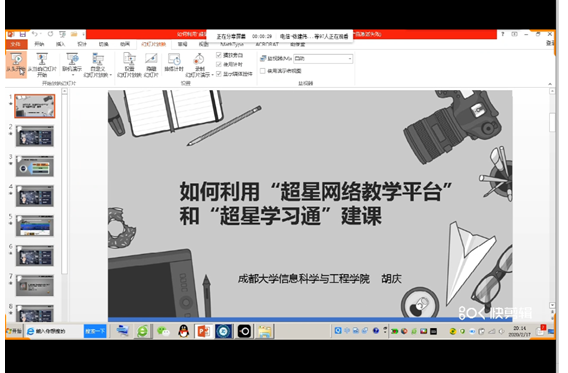Screen dimensions: 568x373
Task: Click the slide title text
Action: pyautogui.click(x=316, y=204)
